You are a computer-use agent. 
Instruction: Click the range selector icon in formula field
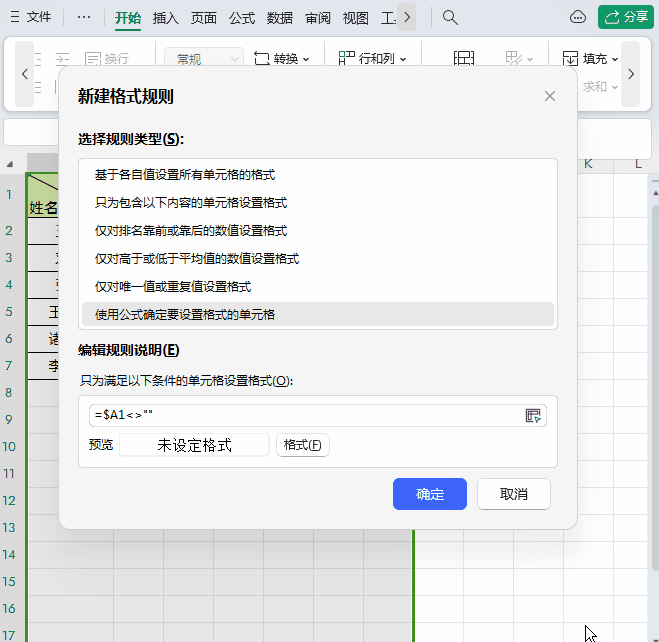(x=533, y=416)
